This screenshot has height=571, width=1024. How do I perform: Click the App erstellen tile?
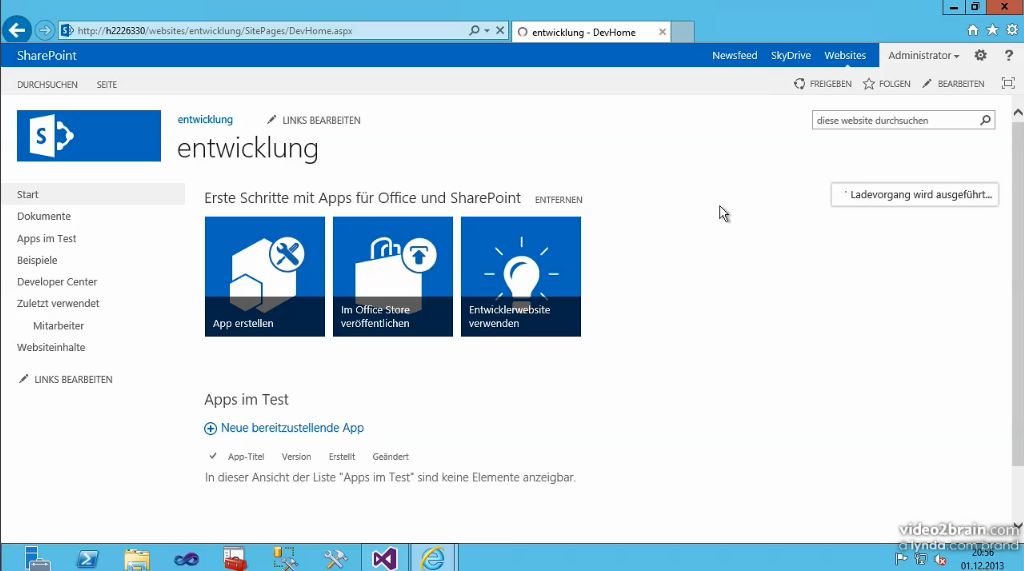(x=264, y=276)
